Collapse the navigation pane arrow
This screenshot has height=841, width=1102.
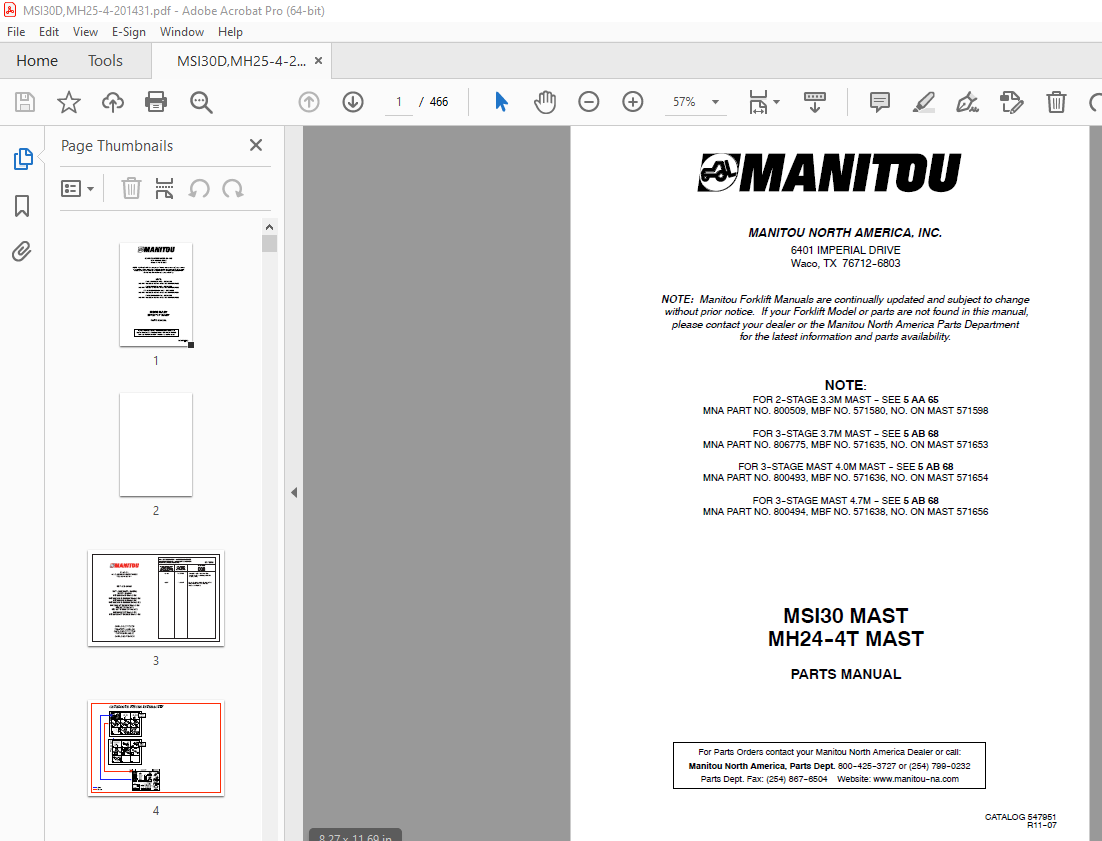point(294,493)
